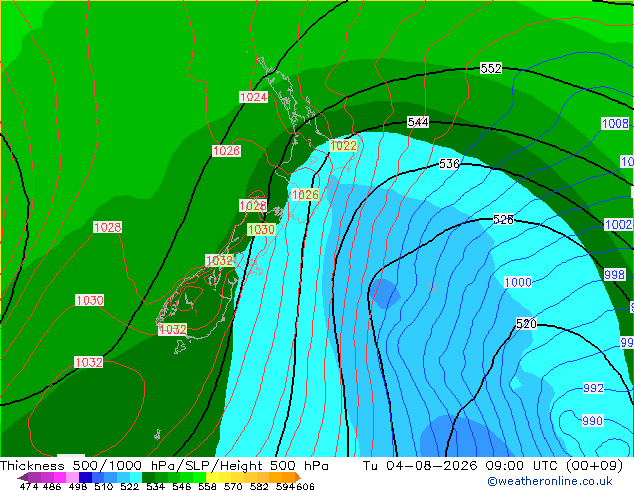Select the blue 998 pressure label
This screenshot has height=490, width=634.
pyautogui.click(x=614, y=275)
